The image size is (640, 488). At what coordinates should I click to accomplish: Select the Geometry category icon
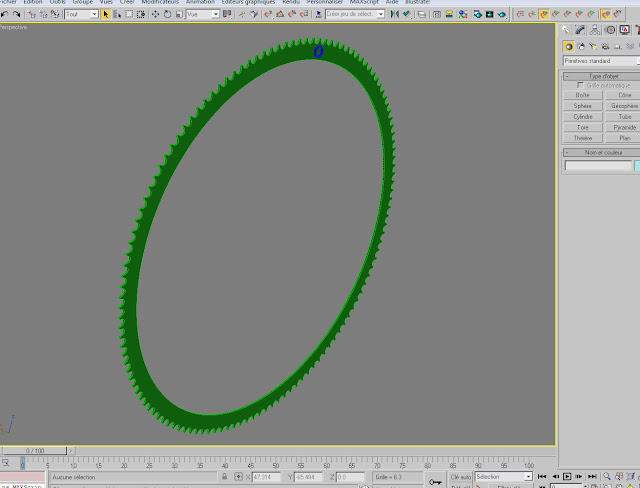pyautogui.click(x=569, y=47)
